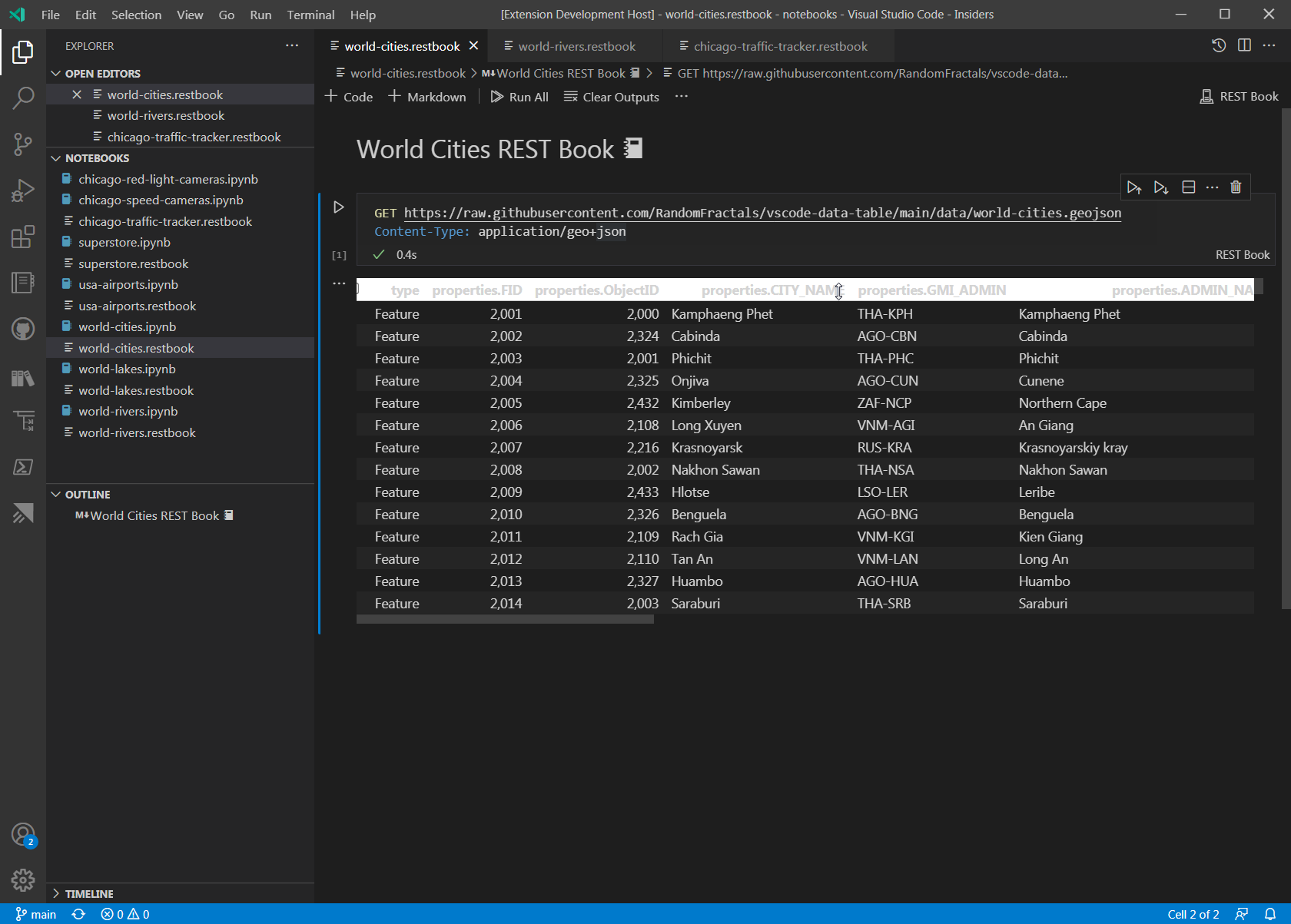Sort by properties.CITY_NAME column header
The width and height of the screenshot is (1291, 924).
[771, 290]
